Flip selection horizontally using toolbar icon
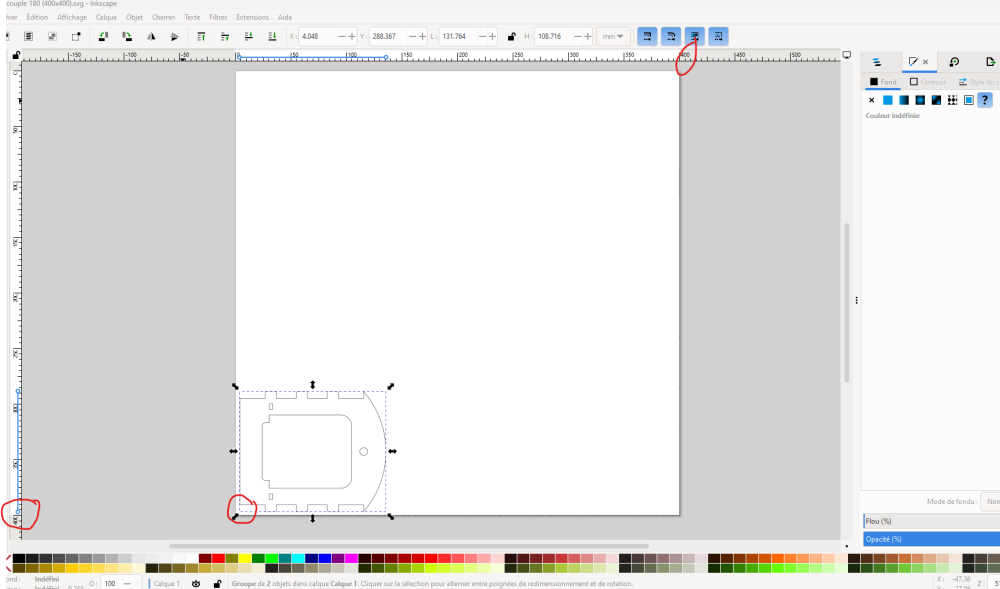 coord(152,36)
